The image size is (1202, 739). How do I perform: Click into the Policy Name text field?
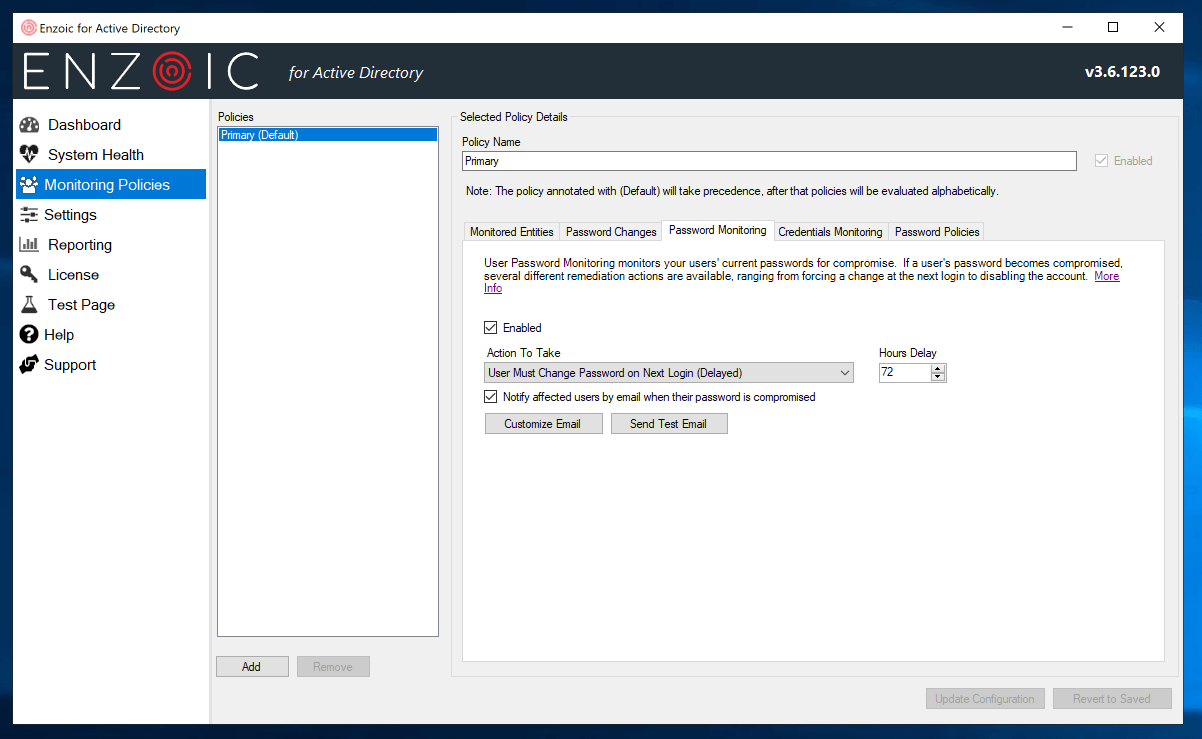pyautogui.click(x=768, y=161)
